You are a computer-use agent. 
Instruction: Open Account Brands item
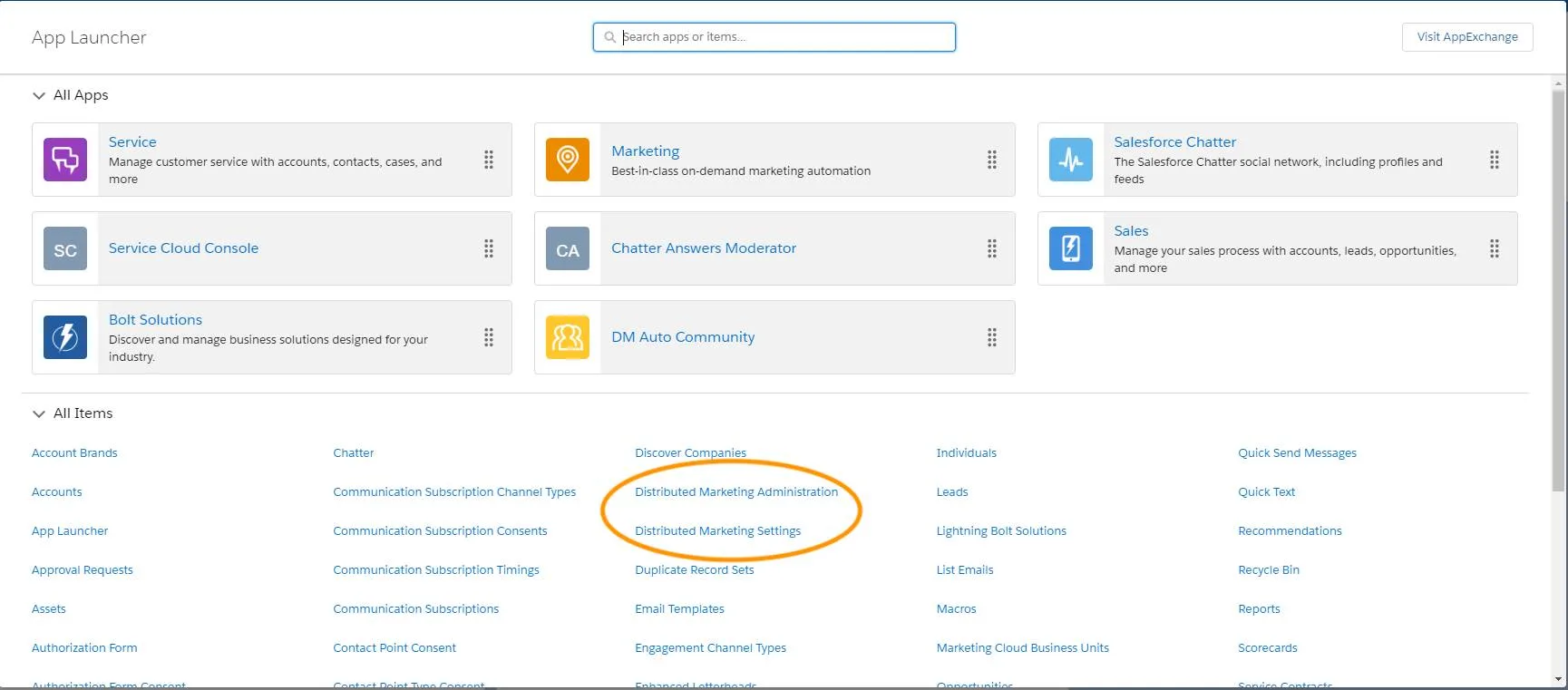coord(74,453)
